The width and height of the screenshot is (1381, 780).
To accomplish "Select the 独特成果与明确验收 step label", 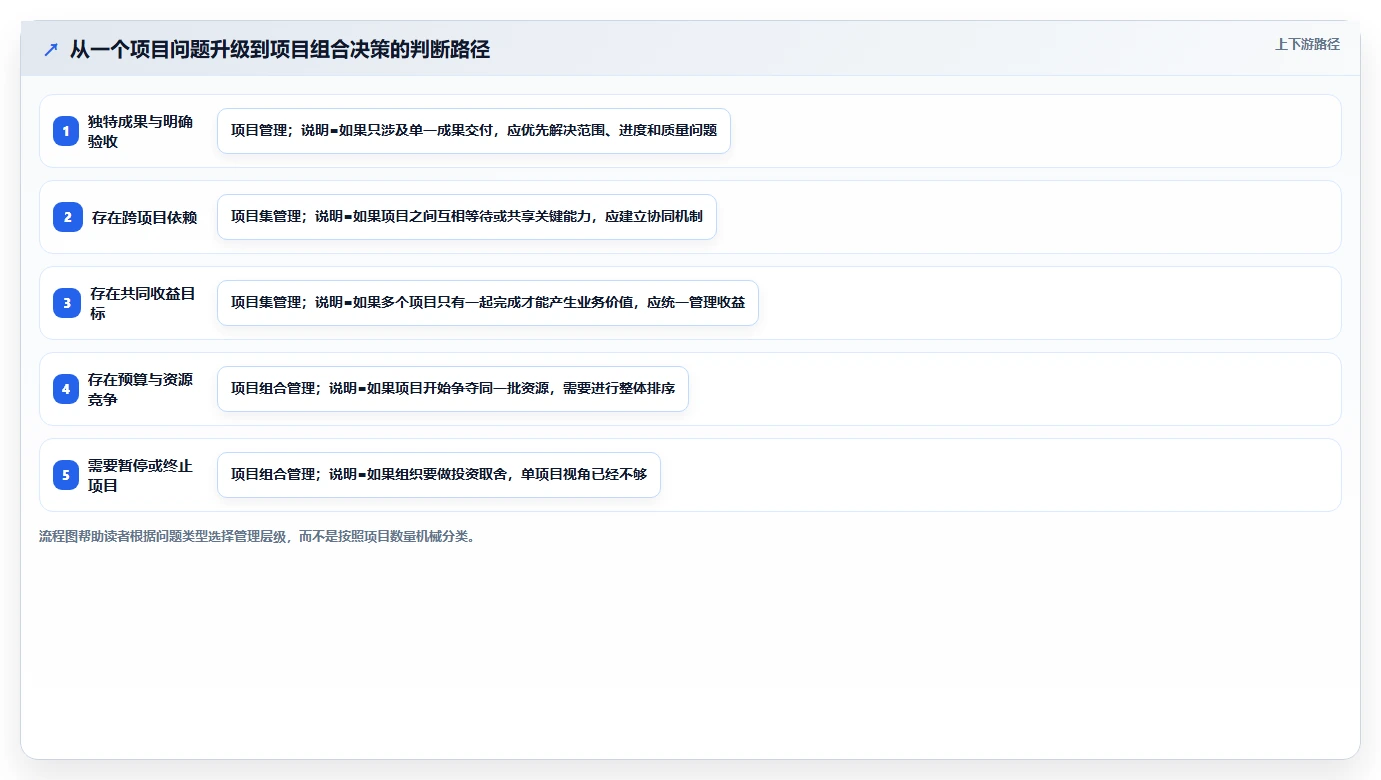I will click(141, 131).
